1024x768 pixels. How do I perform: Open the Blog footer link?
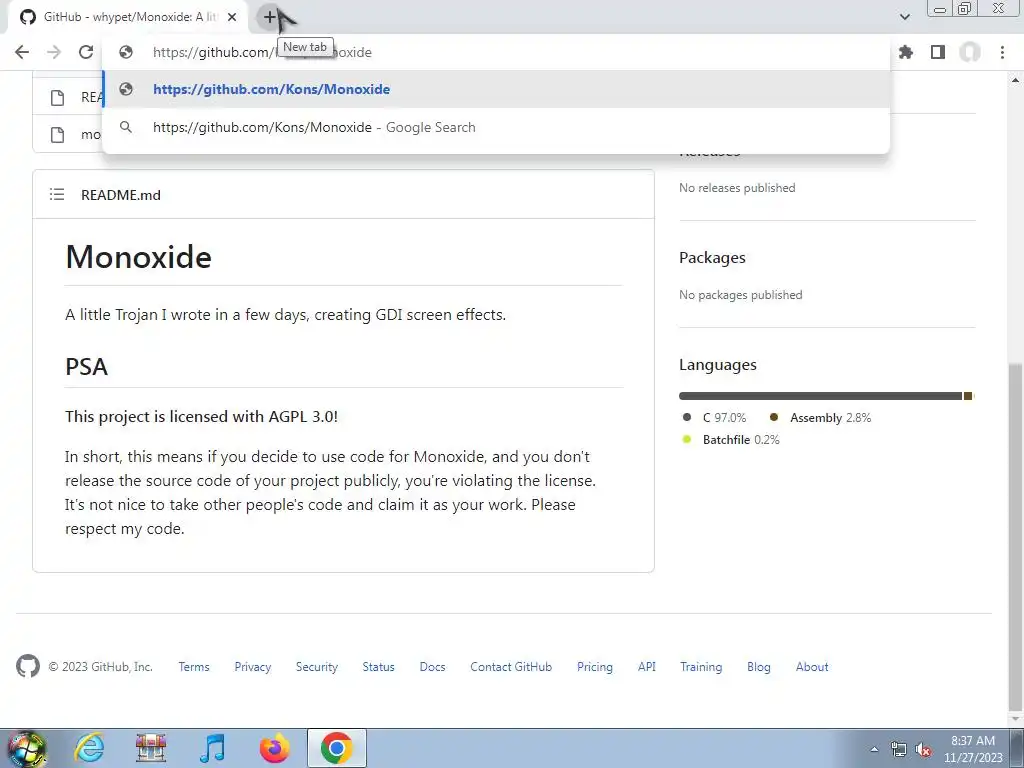pos(759,667)
